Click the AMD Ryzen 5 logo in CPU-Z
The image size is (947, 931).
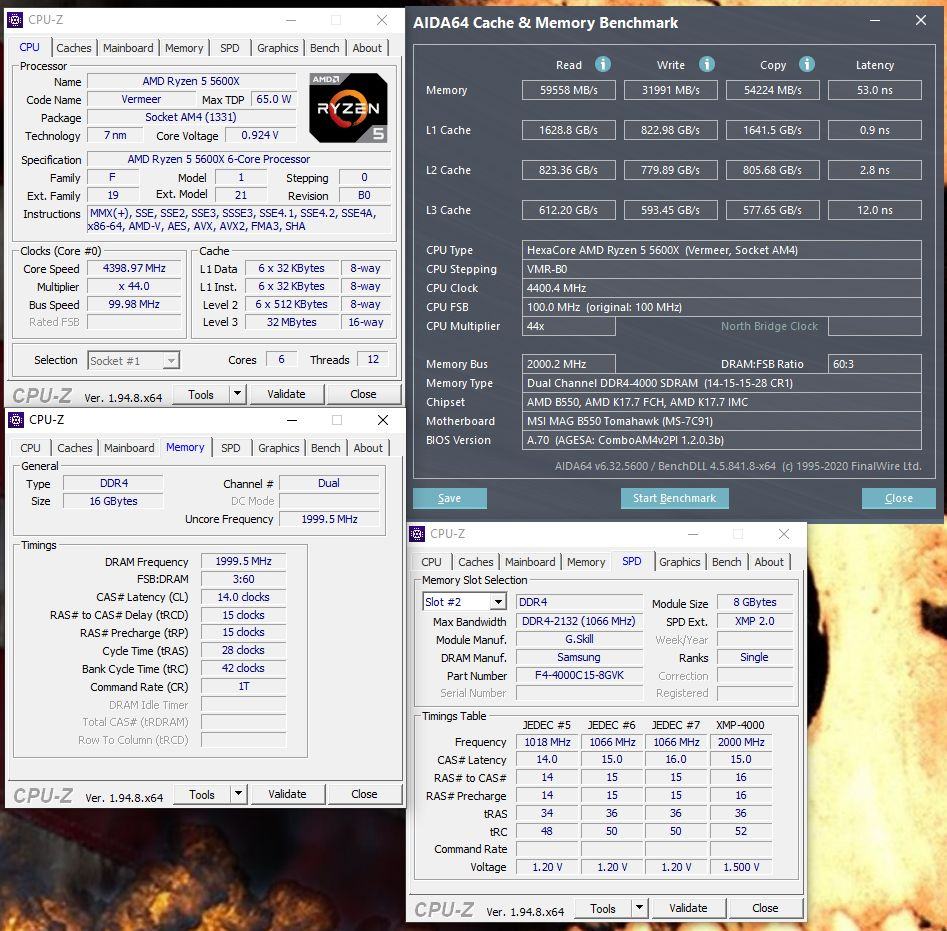click(348, 108)
